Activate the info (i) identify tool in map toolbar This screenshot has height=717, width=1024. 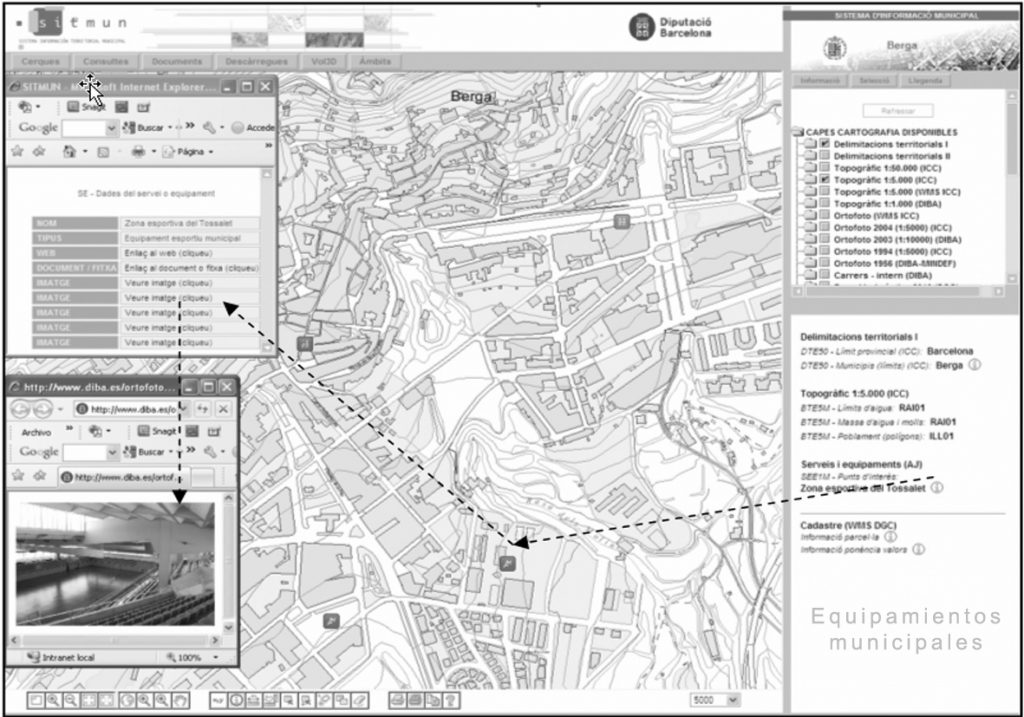(x=236, y=701)
